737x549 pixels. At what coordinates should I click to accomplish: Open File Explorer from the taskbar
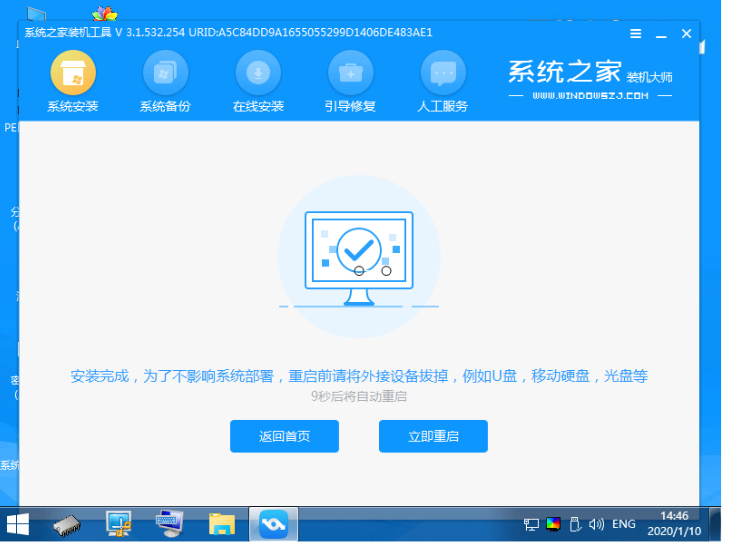(x=221, y=523)
